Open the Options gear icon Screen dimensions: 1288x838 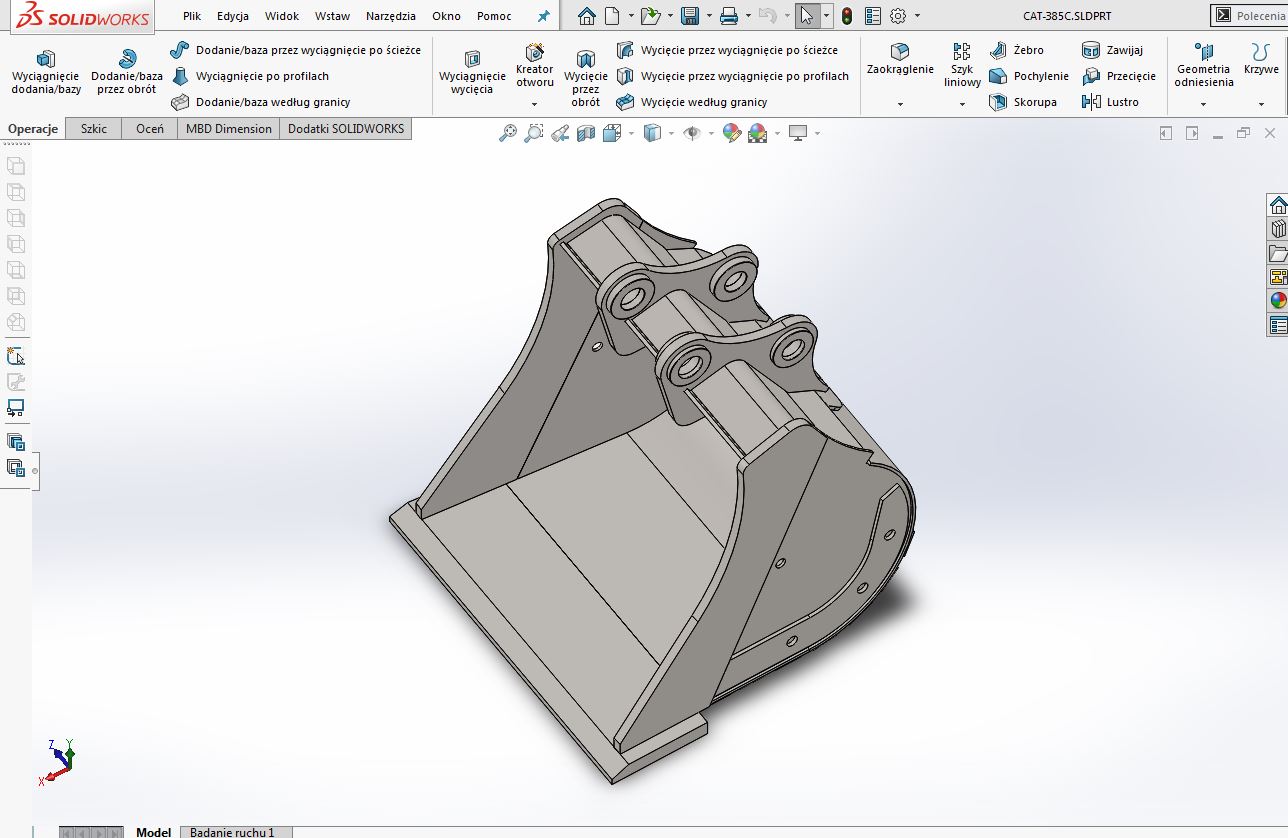tap(898, 16)
